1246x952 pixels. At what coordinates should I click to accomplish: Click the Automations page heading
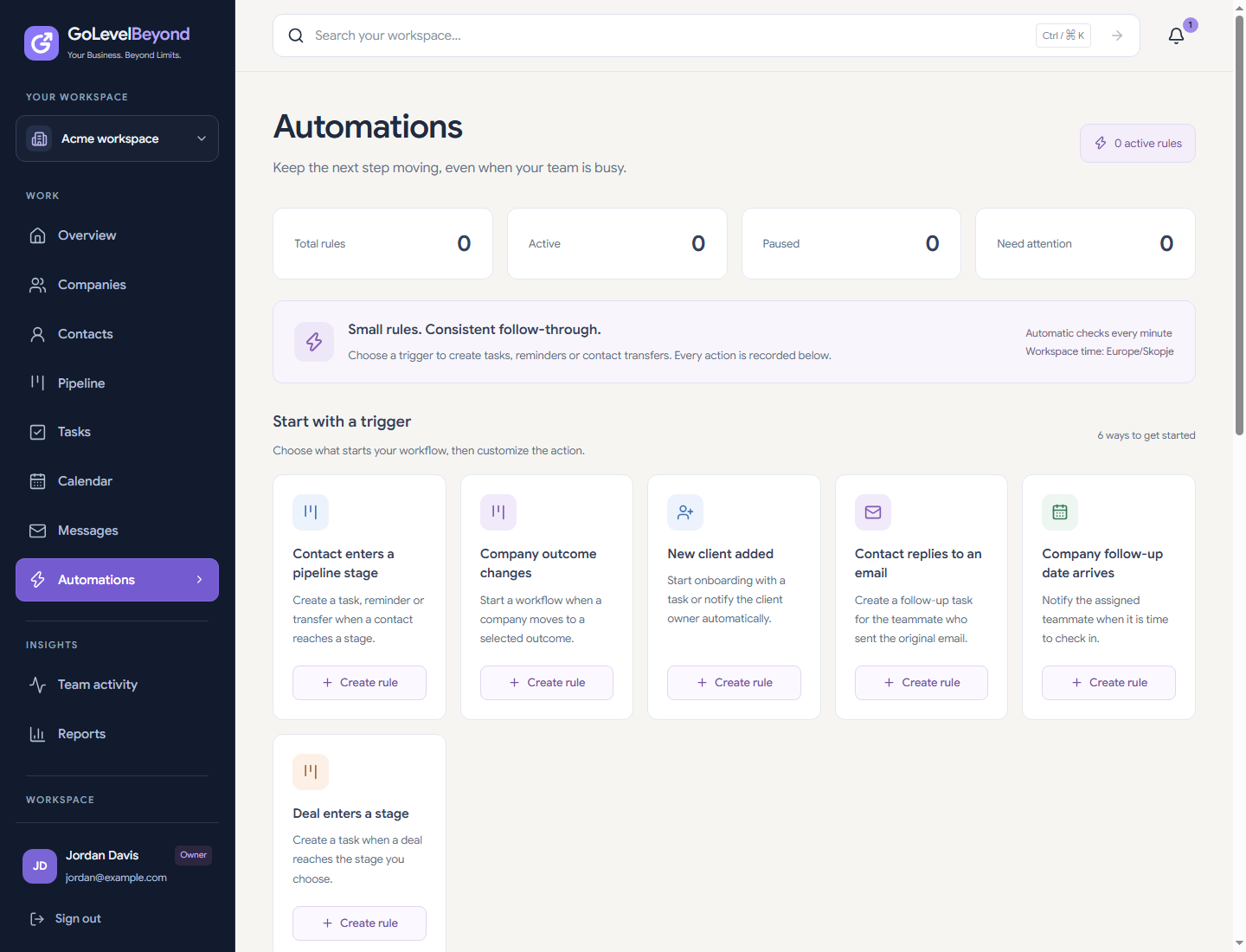368,127
